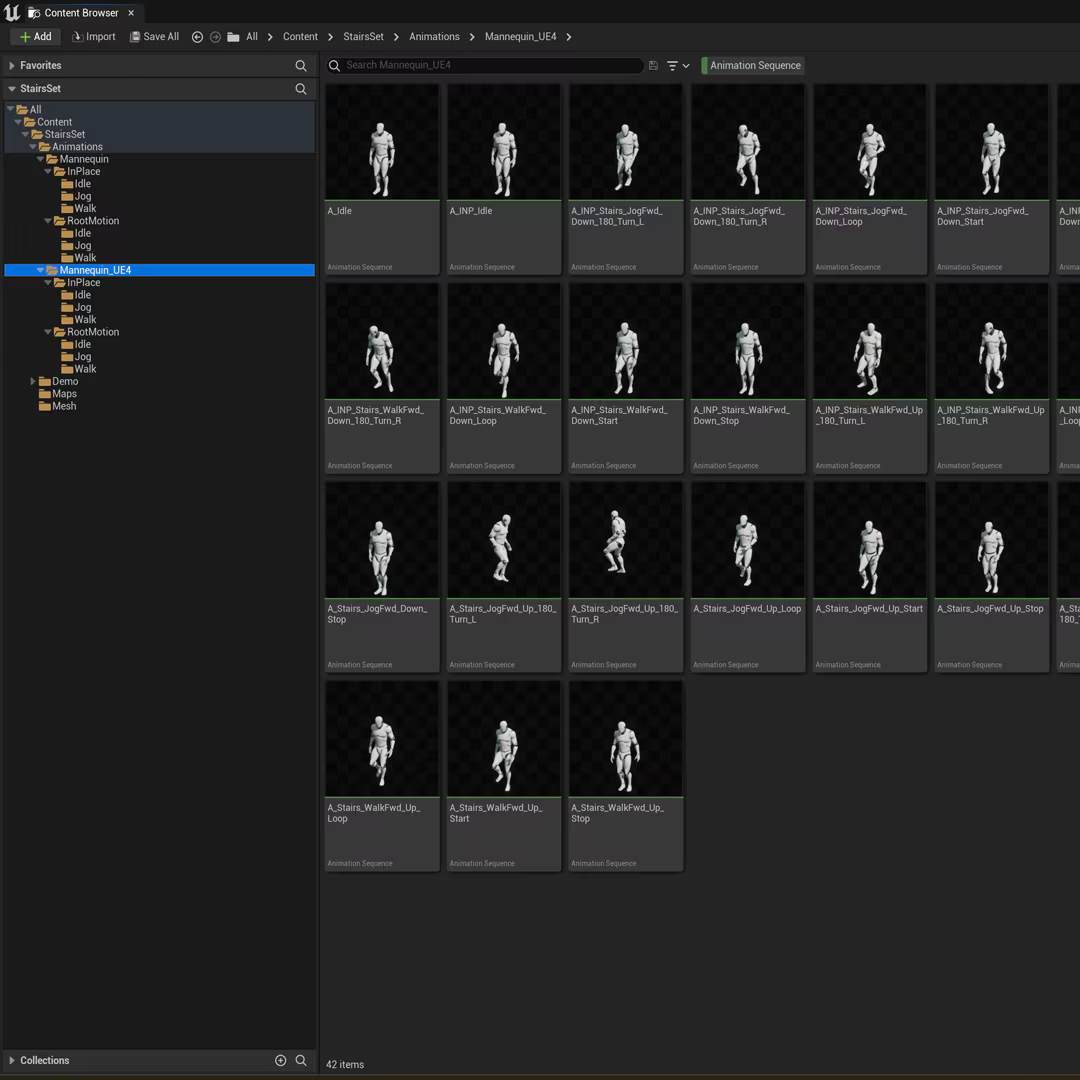Click the Import button
Viewport: 1080px width, 1080px height.
(94, 37)
